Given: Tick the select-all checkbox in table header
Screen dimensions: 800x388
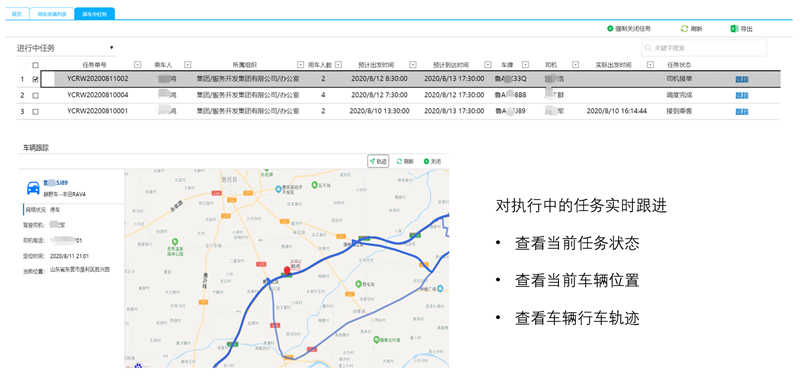Looking at the screenshot, I should tap(35, 65).
